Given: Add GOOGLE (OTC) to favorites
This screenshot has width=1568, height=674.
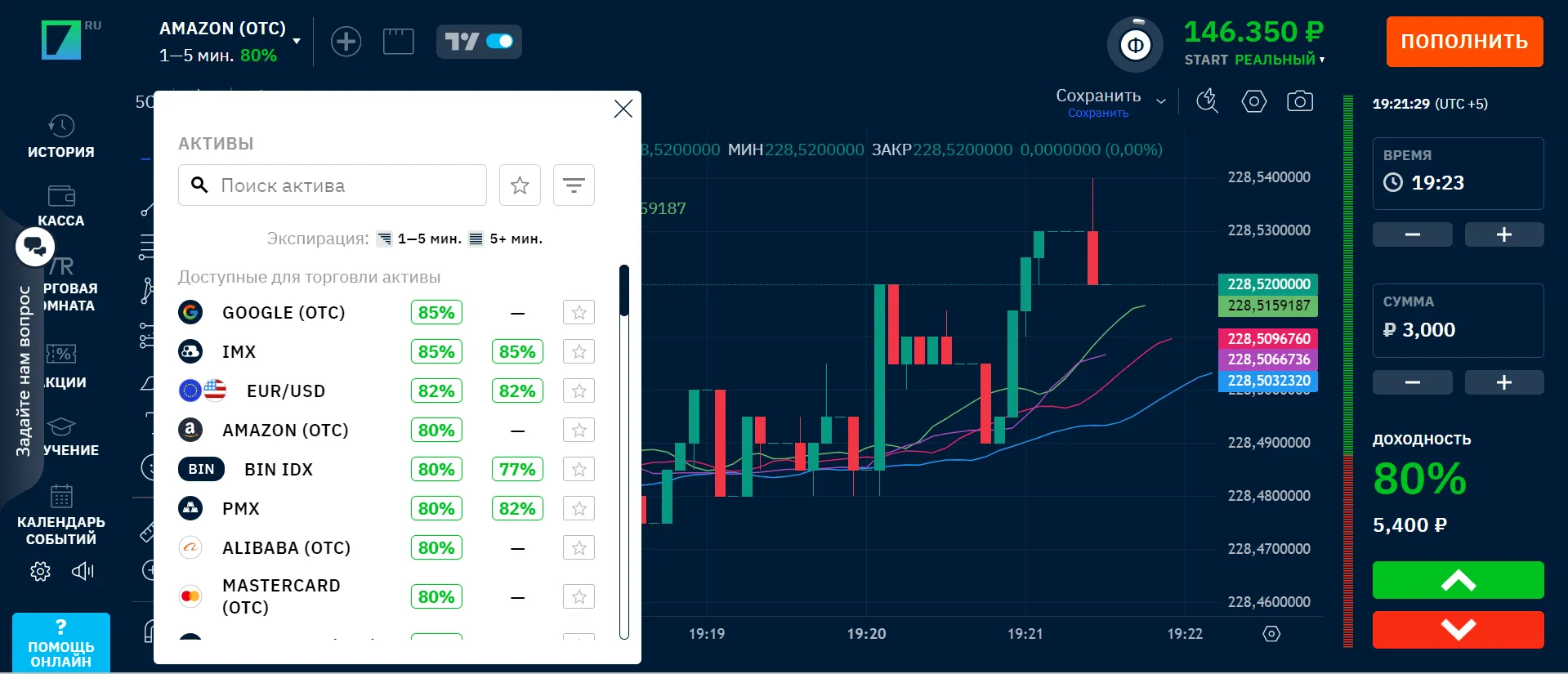Looking at the screenshot, I should (x=579, y=312).
